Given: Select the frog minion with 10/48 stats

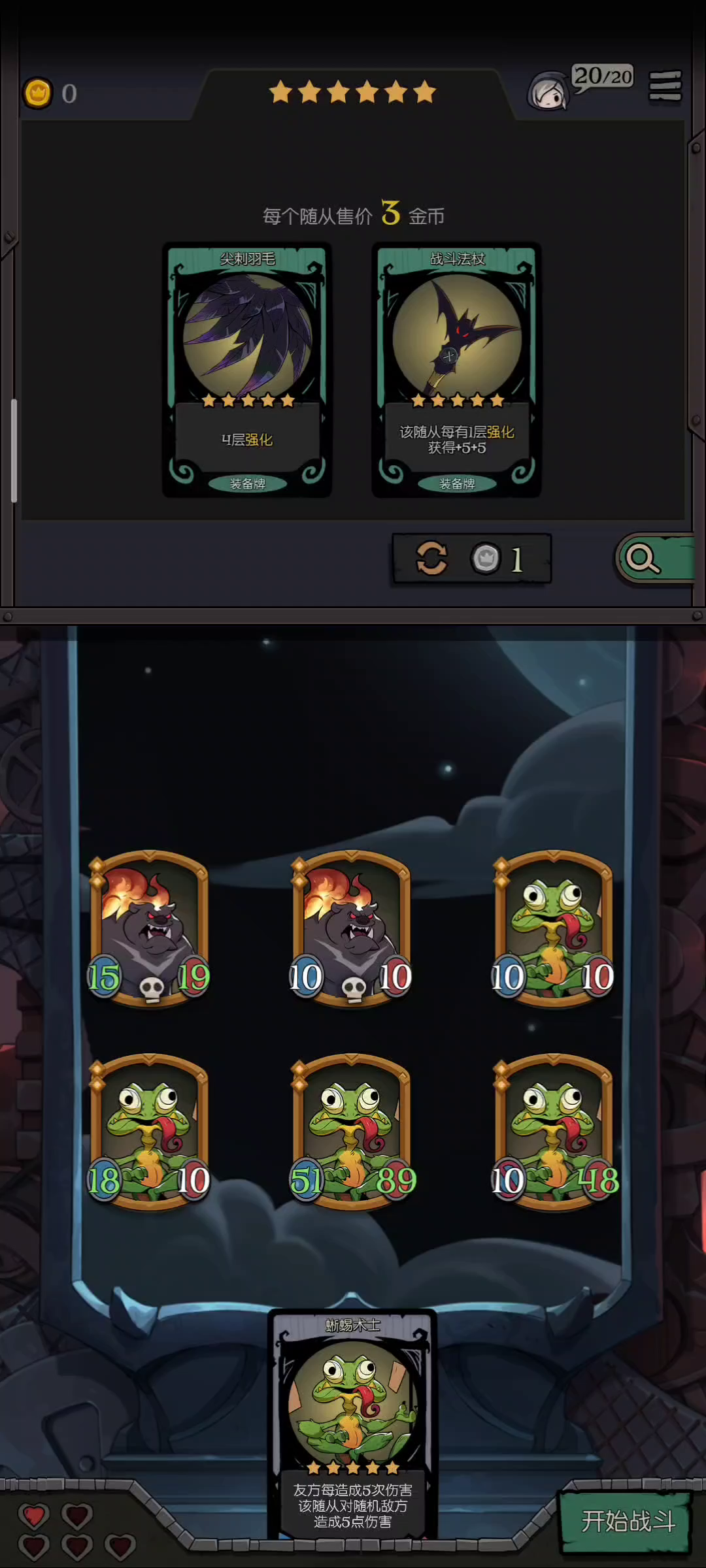Looking at the screenshot, I should point(554,1132).
